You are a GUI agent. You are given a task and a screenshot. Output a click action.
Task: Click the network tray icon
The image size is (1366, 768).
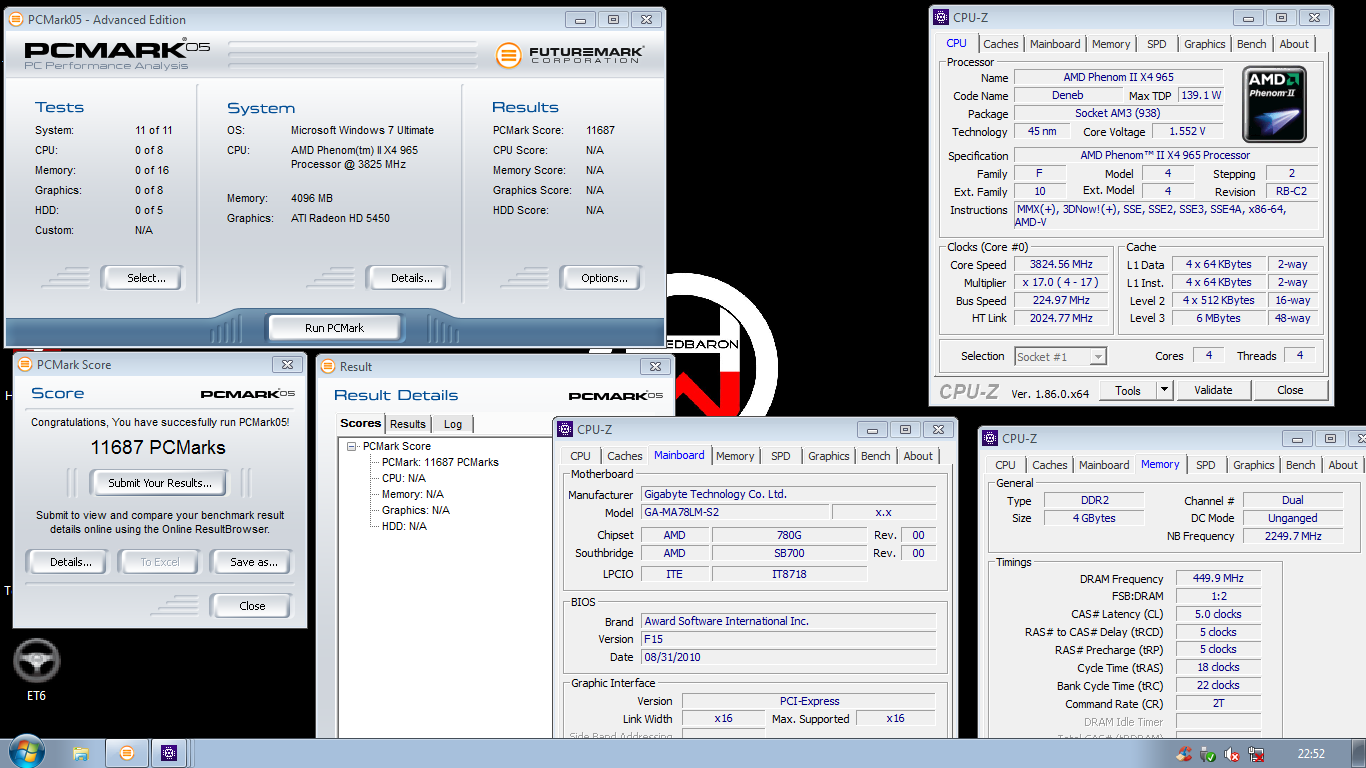[x=1256, y=754]
